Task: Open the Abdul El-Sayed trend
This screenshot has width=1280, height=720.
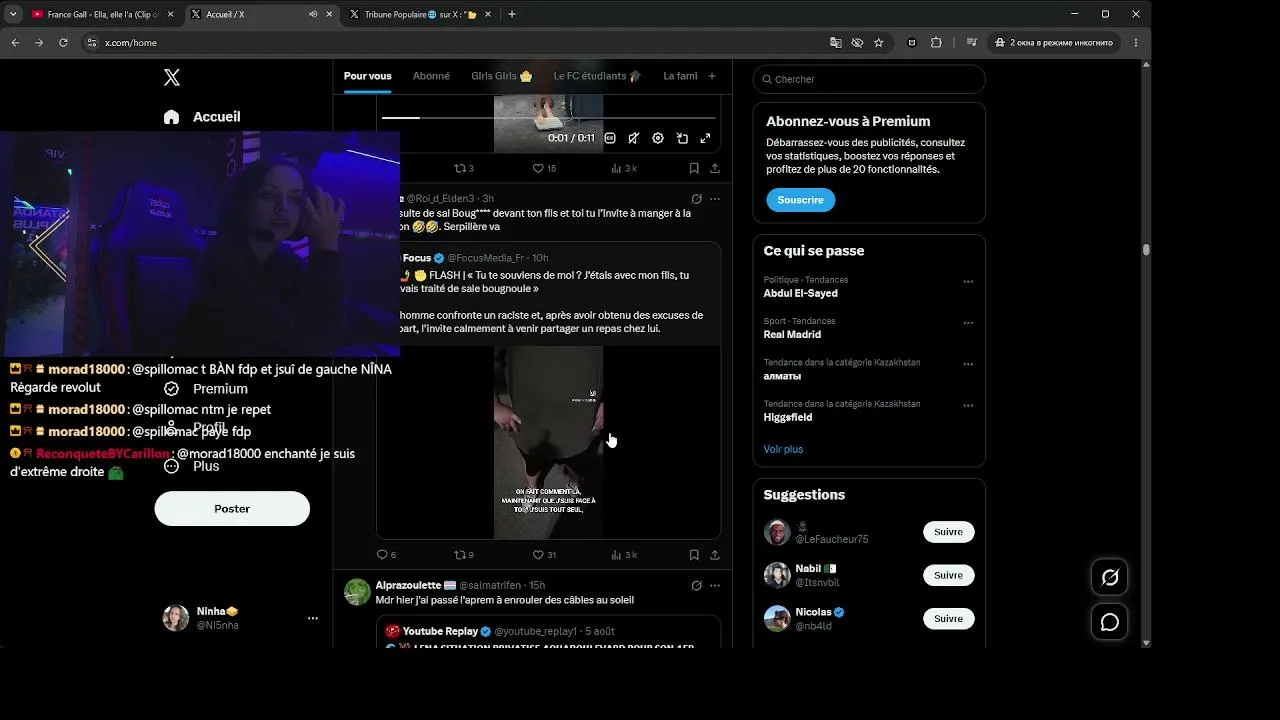Action: coord(801,294)
